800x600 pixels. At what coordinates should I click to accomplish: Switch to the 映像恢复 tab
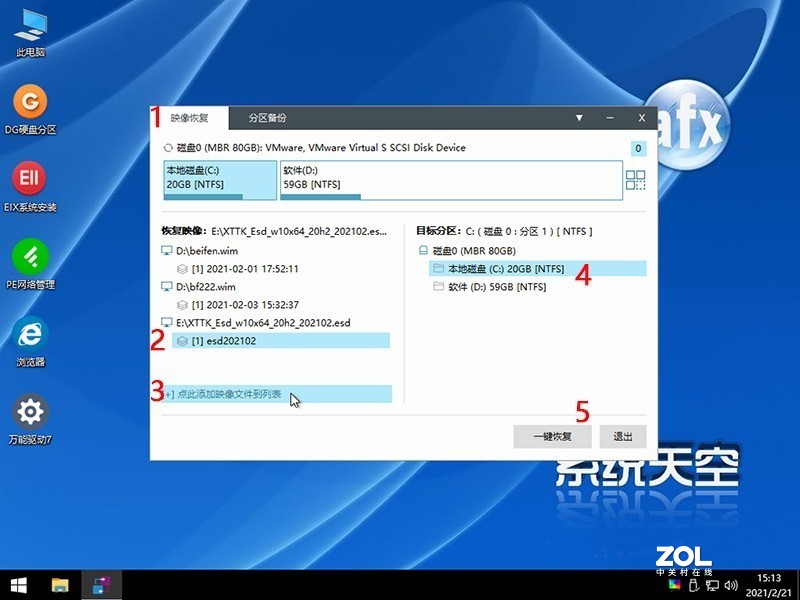tap(189, 118)
